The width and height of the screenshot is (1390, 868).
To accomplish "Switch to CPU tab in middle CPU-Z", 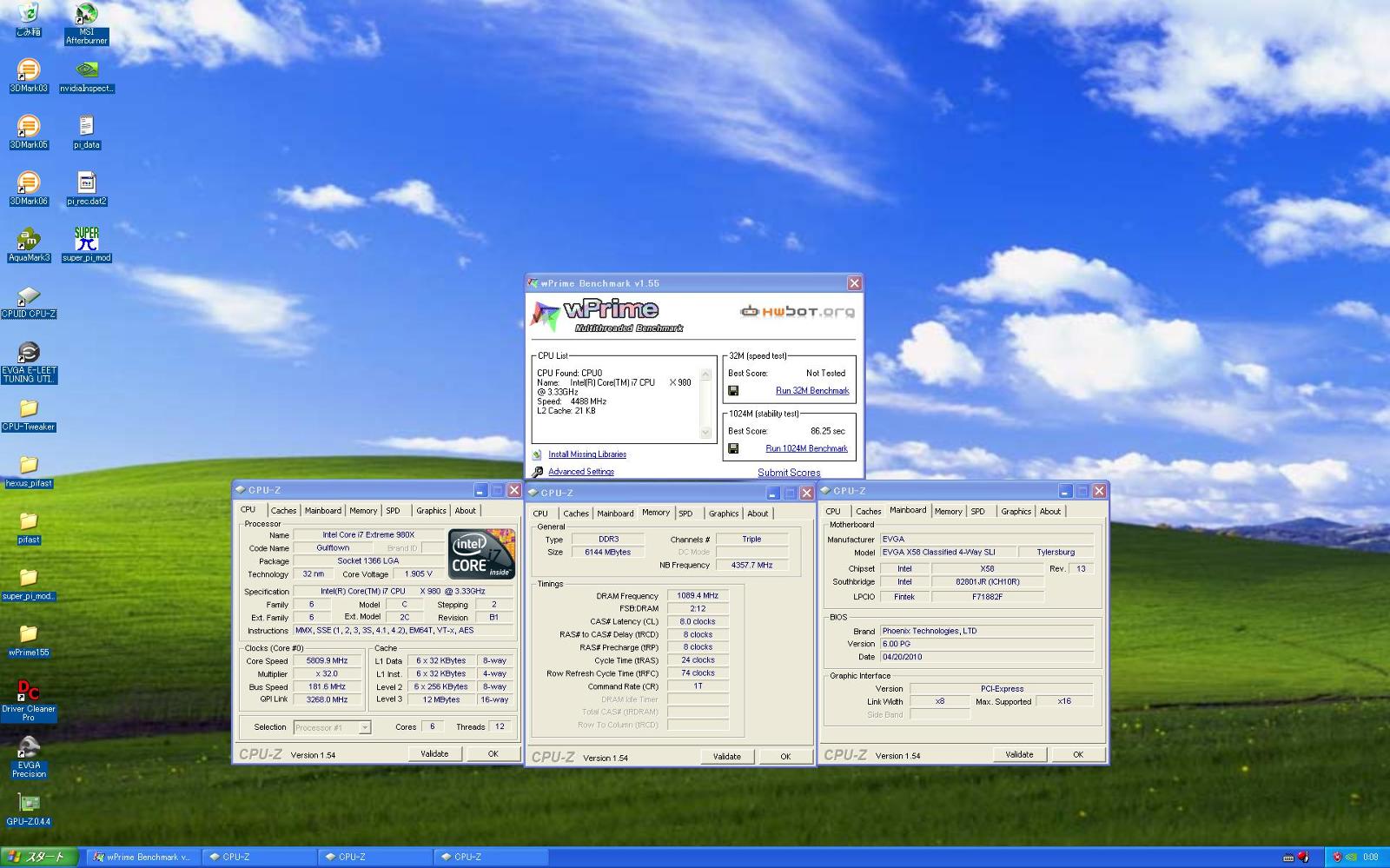I will click(x=540, y=514).
